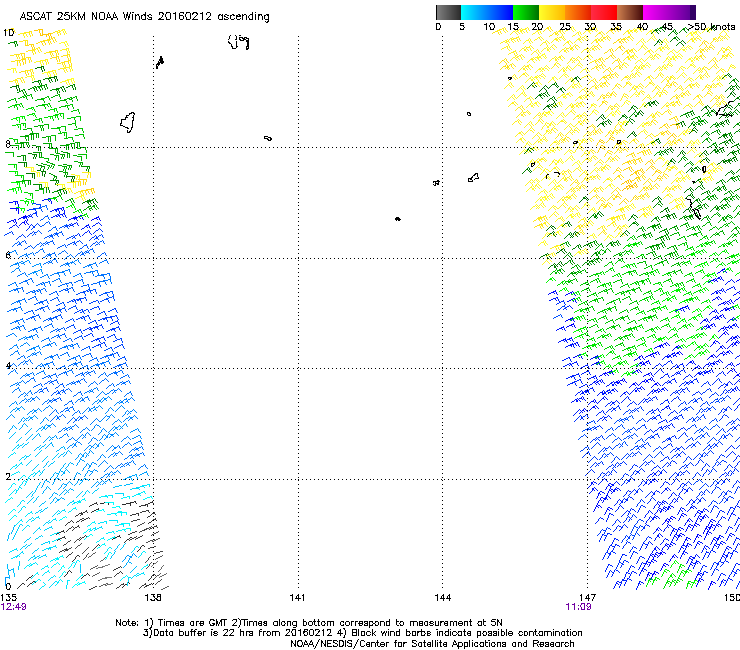
Task: Click the tiny circular island near 144.5E 8.6N
Action: [x=469, y=114]
